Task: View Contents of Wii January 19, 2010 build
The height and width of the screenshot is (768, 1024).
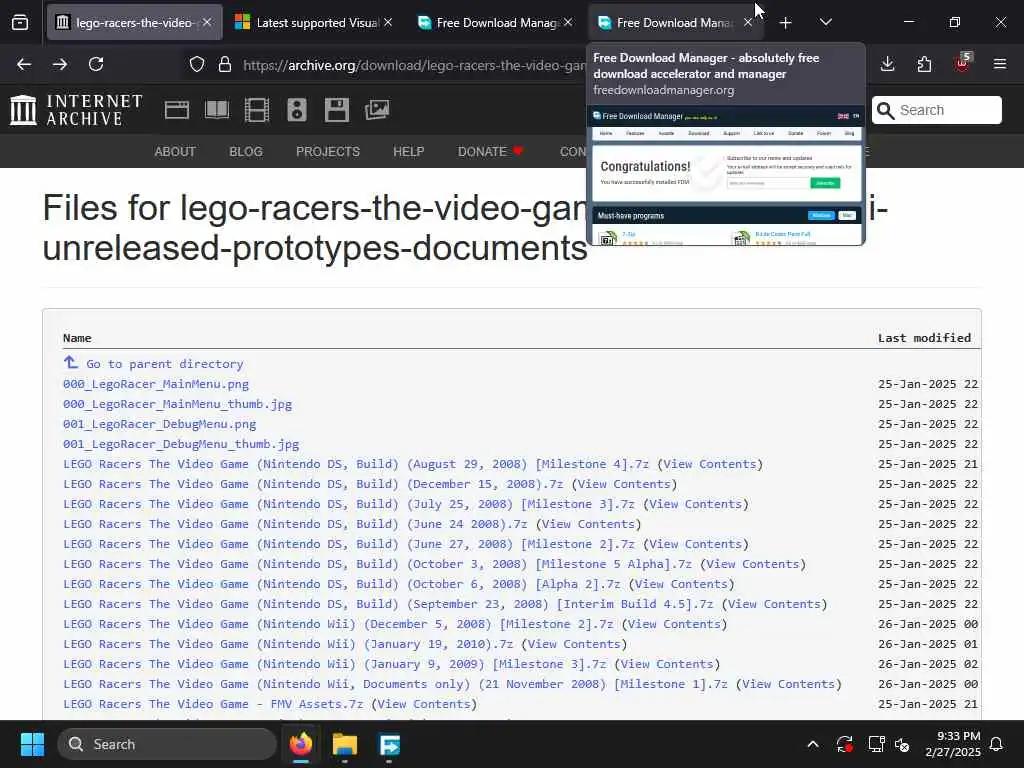Action: (574, 644)
